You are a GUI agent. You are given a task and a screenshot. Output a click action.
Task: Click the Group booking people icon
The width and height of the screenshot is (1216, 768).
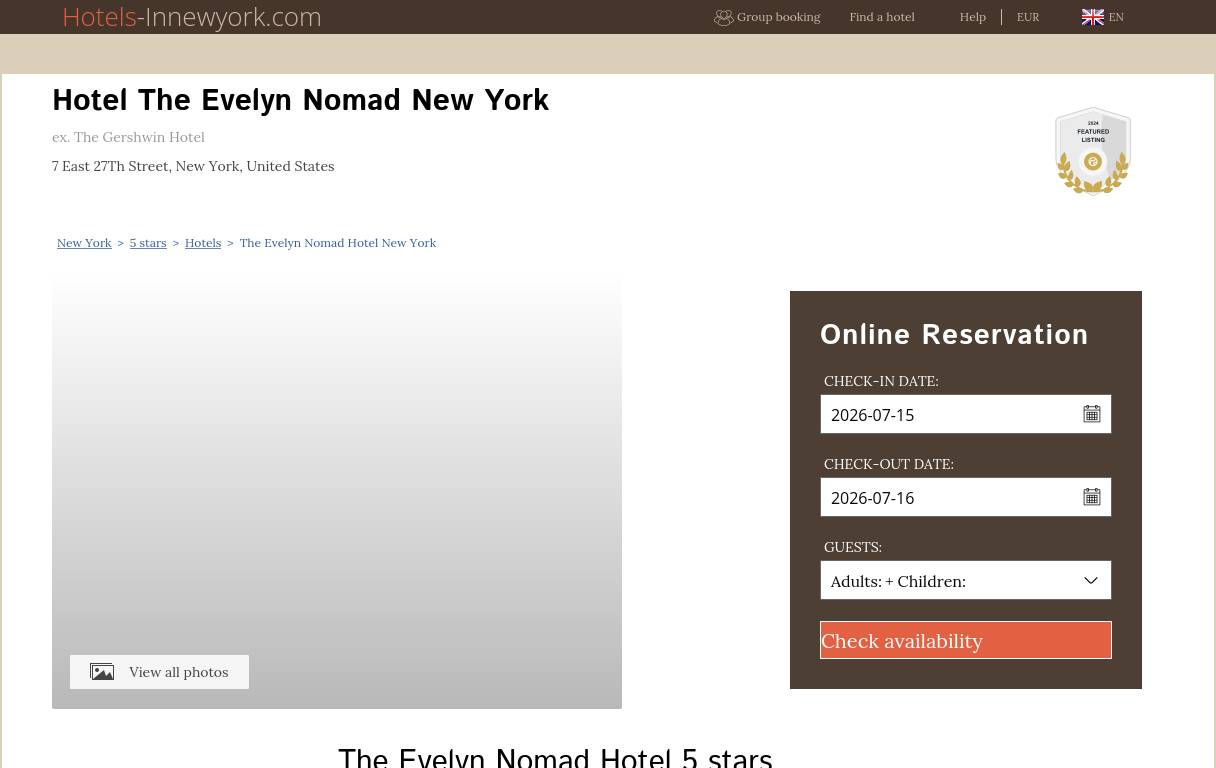click(x=723, y=17)
